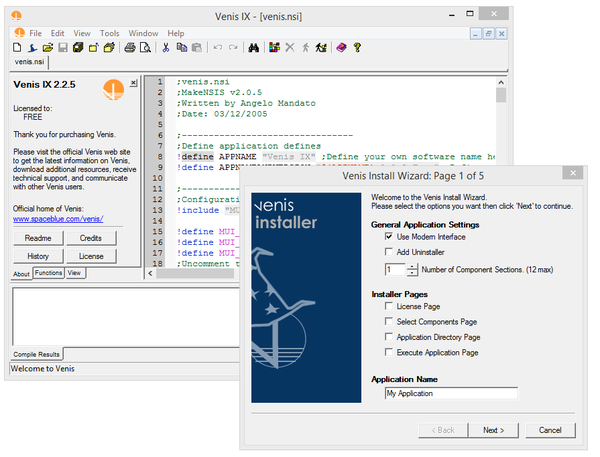The width and height of the screenshot is (600, 457).
Task: Click the Cut scissors icon
Action: [166, 47]
